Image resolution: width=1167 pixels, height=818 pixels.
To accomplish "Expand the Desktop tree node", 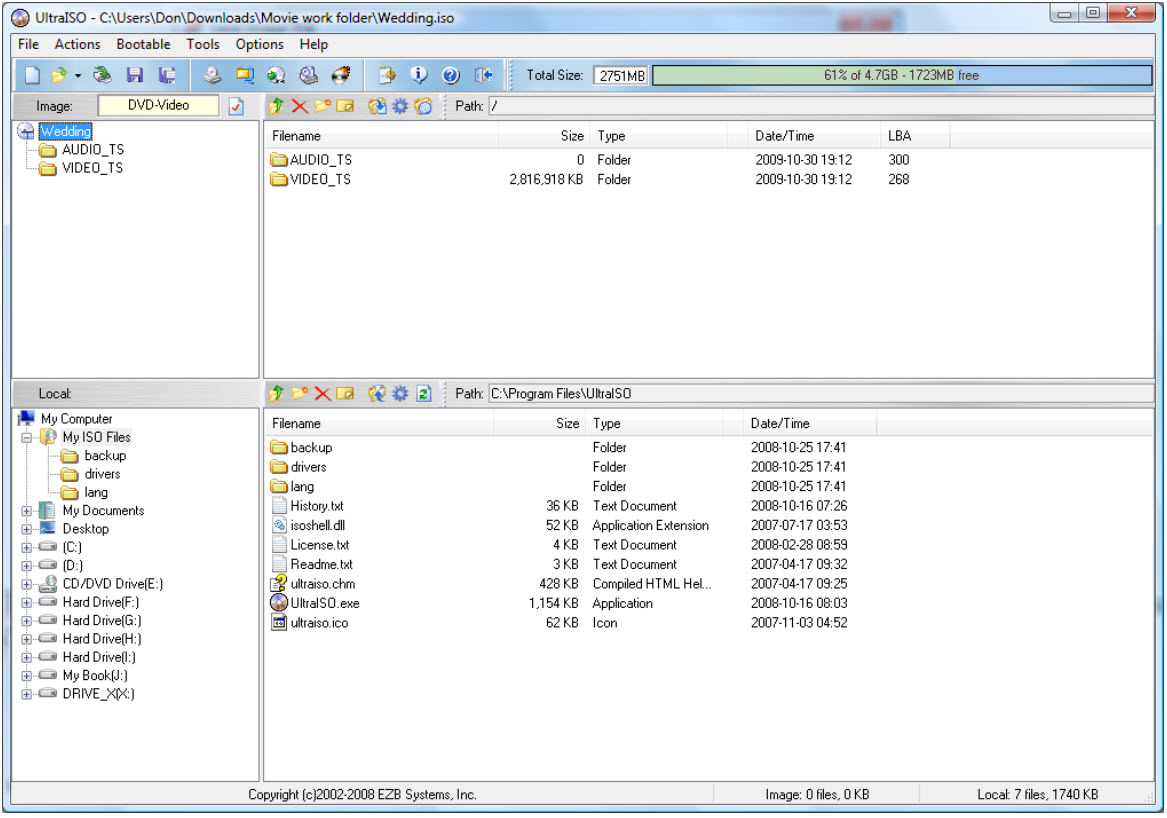I will tap(27, 529).
